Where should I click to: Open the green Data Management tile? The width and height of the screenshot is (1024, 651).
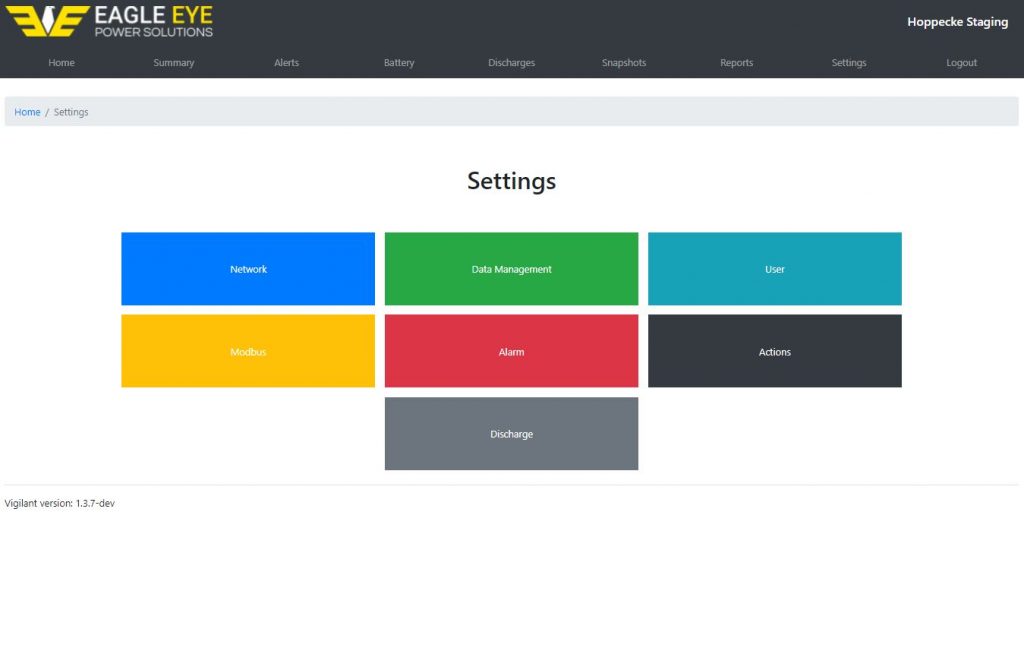tap(511, 269)
